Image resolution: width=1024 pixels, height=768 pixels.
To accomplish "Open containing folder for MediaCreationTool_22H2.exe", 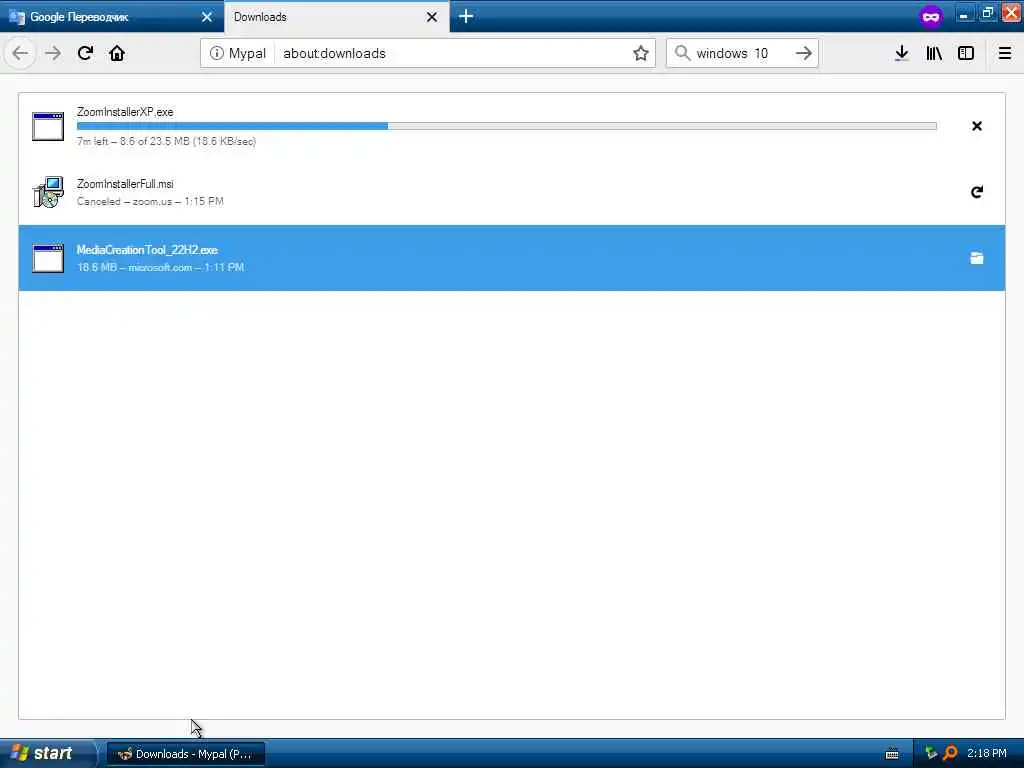I will pyautogui.click(x=977, y=258).
